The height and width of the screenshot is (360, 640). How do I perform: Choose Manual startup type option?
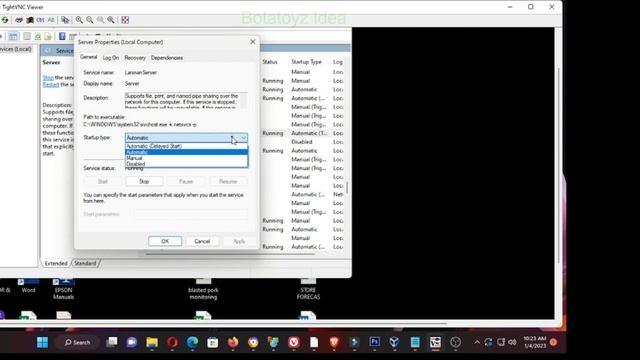[186, 158]
